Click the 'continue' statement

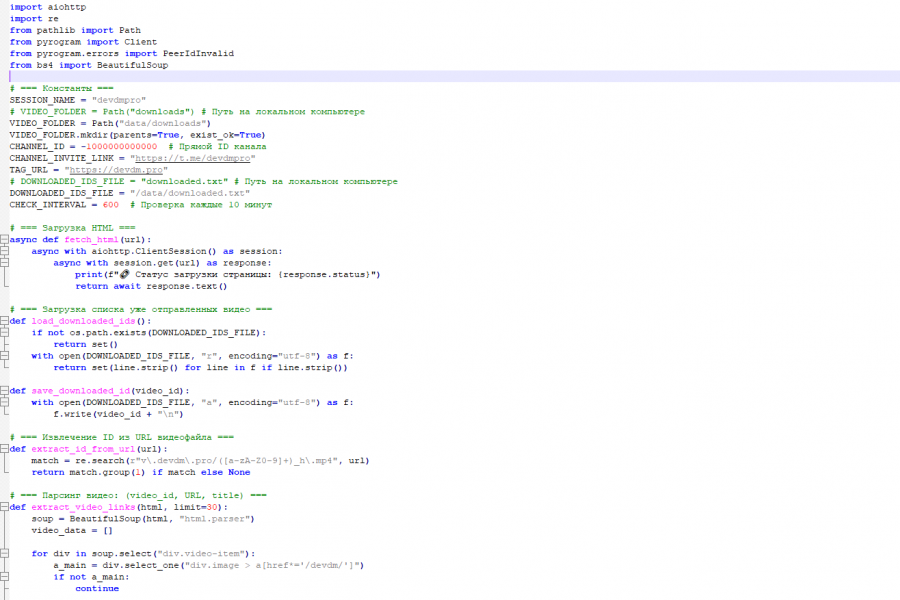tap(96, 589)
